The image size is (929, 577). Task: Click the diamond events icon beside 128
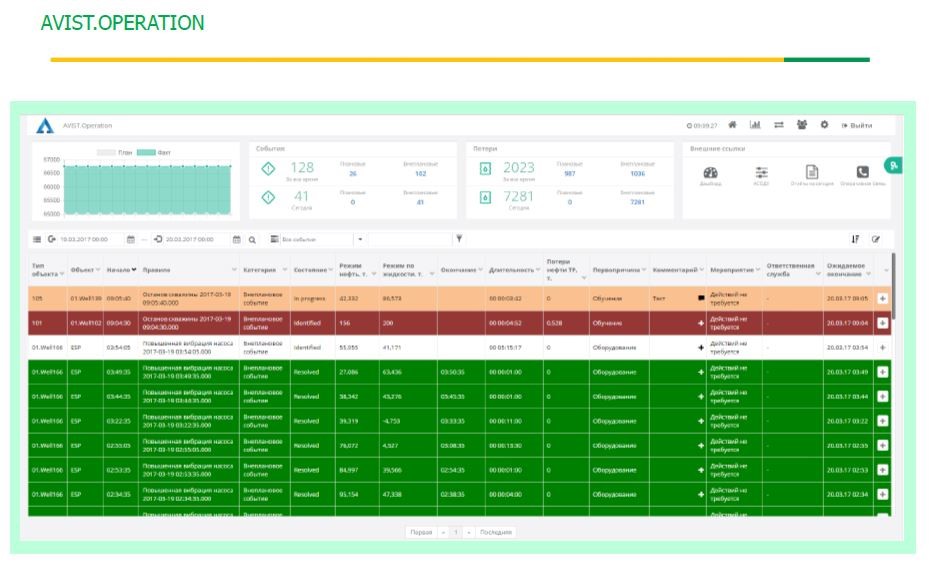click(x=268, y=169)
